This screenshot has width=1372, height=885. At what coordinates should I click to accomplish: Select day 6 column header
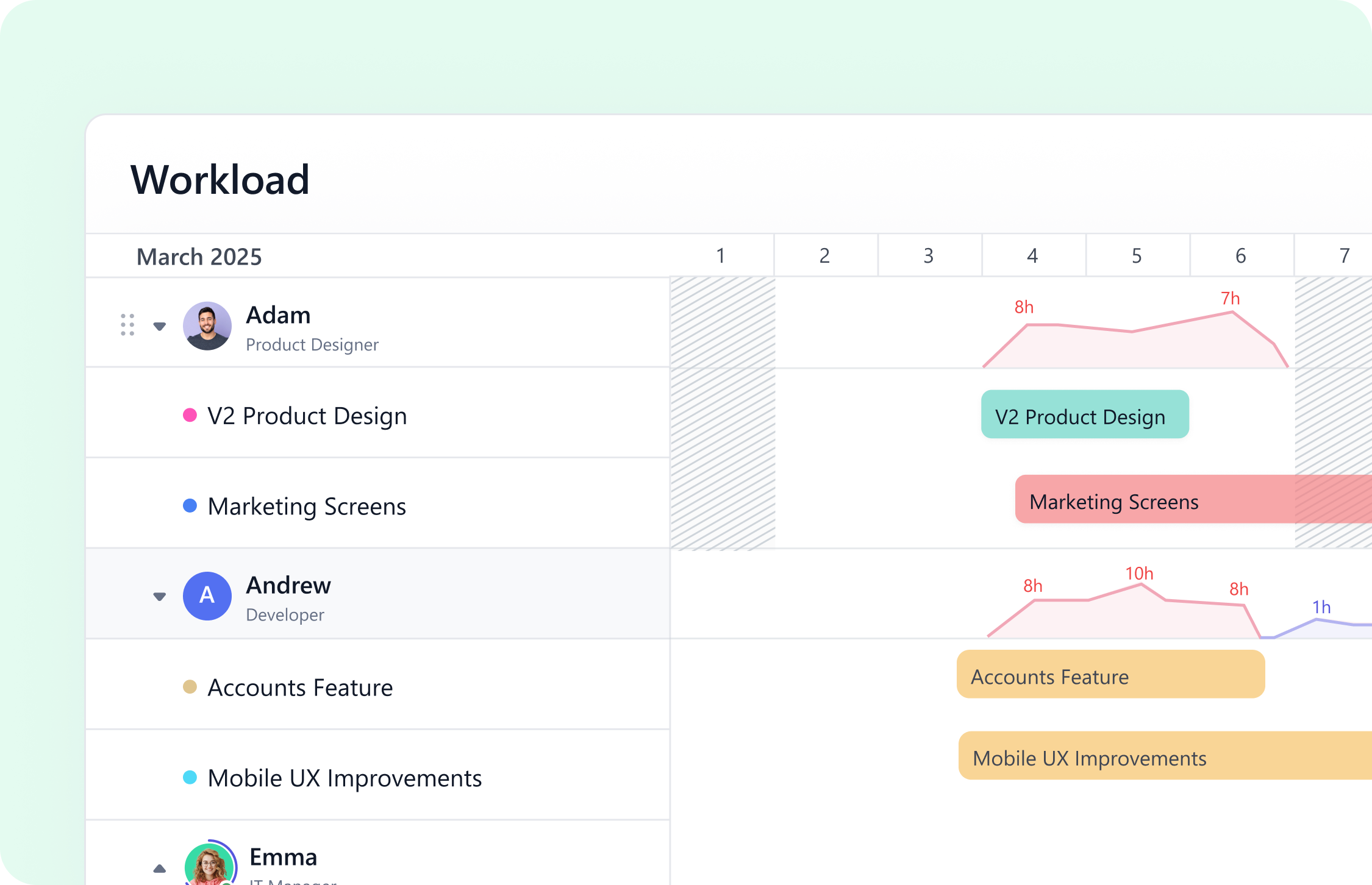[1240, 255]
